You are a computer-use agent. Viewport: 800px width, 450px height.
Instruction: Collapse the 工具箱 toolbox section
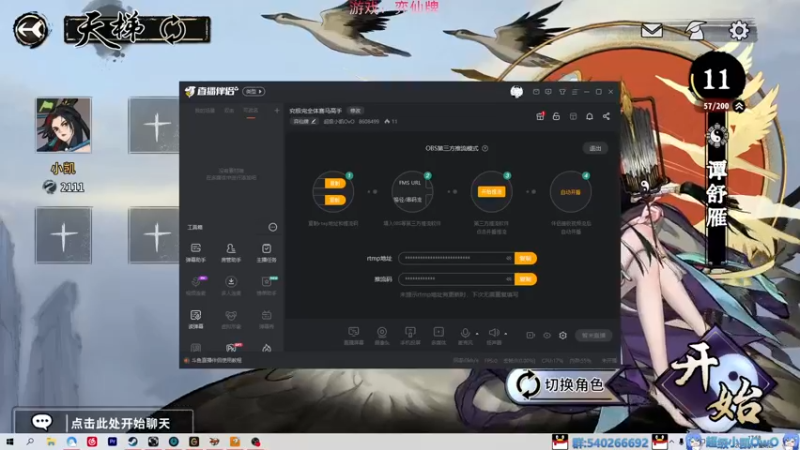click(x=273, y=227)
